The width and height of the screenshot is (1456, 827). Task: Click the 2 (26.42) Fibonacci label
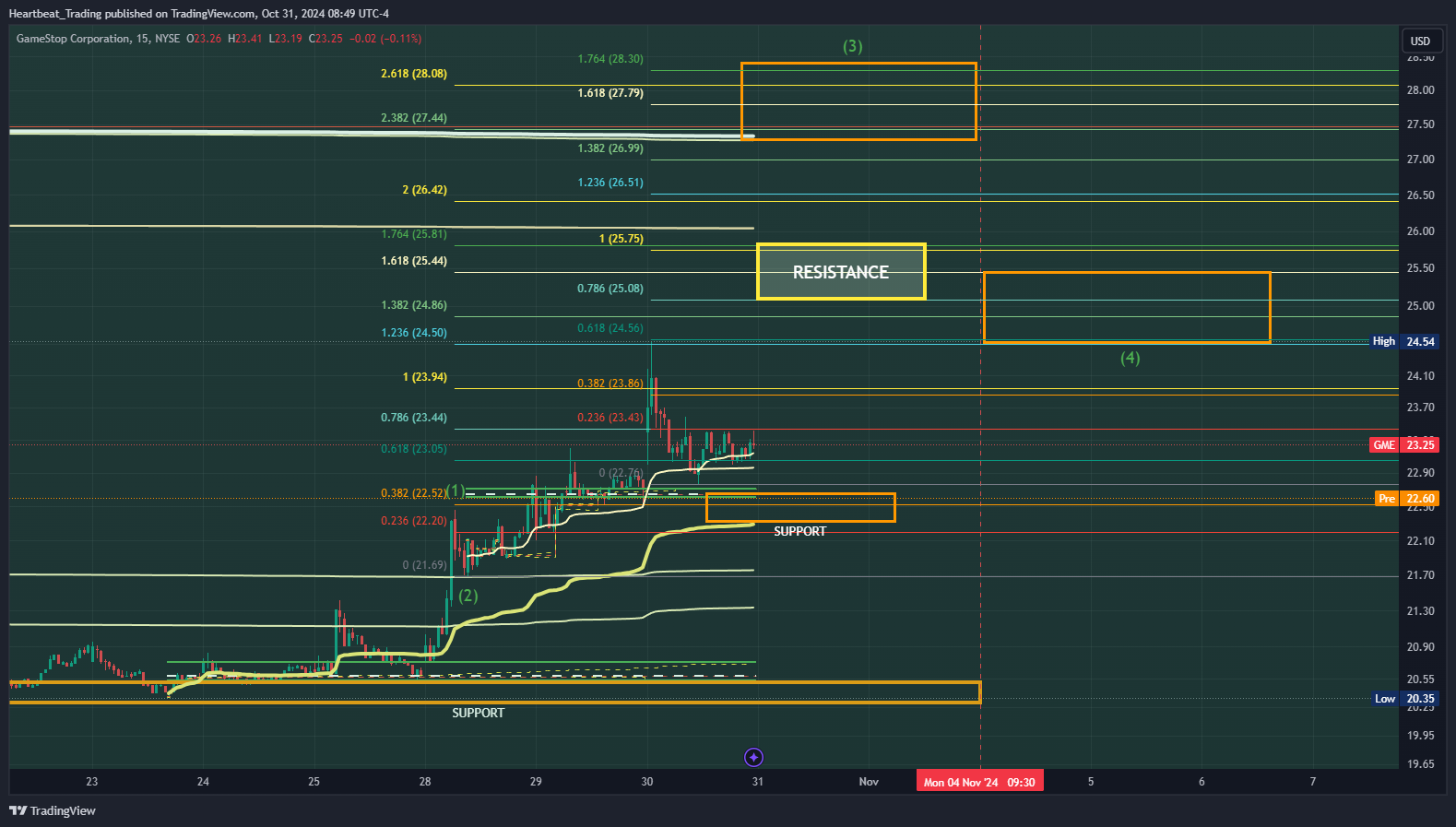[424, 190]
